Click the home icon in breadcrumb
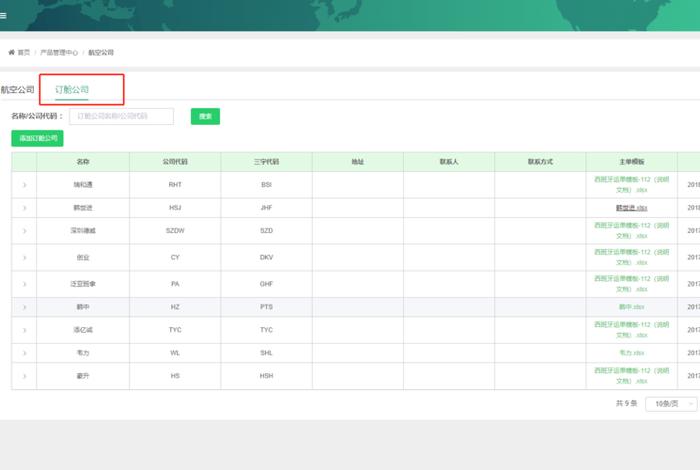Image resolution: width=700 pixels, height=470 pixels. click(12, 52)
